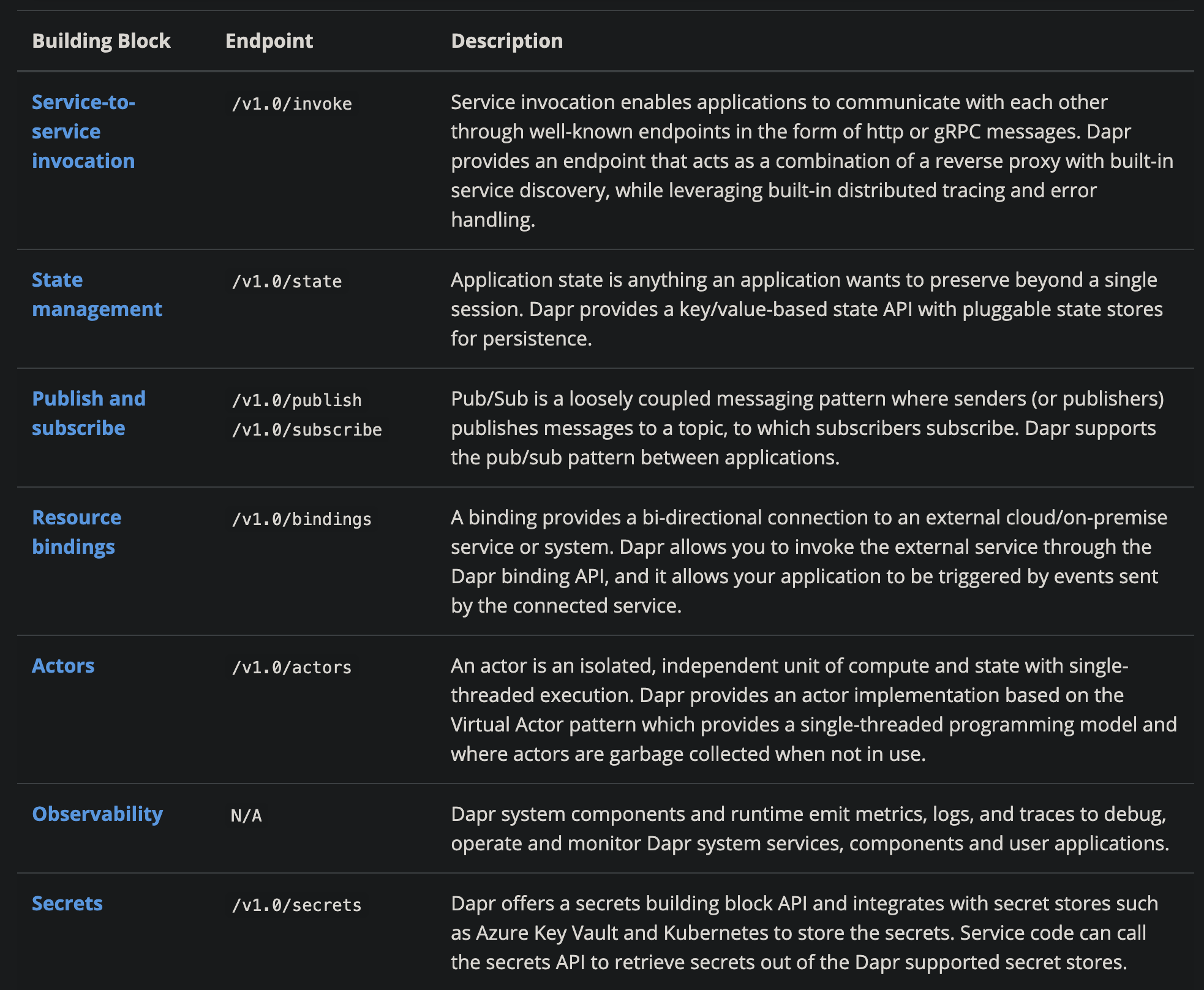Click the /v1.0/secrets endpoint code
Screen dimensions: 1204x990
[x=296, y=905]
